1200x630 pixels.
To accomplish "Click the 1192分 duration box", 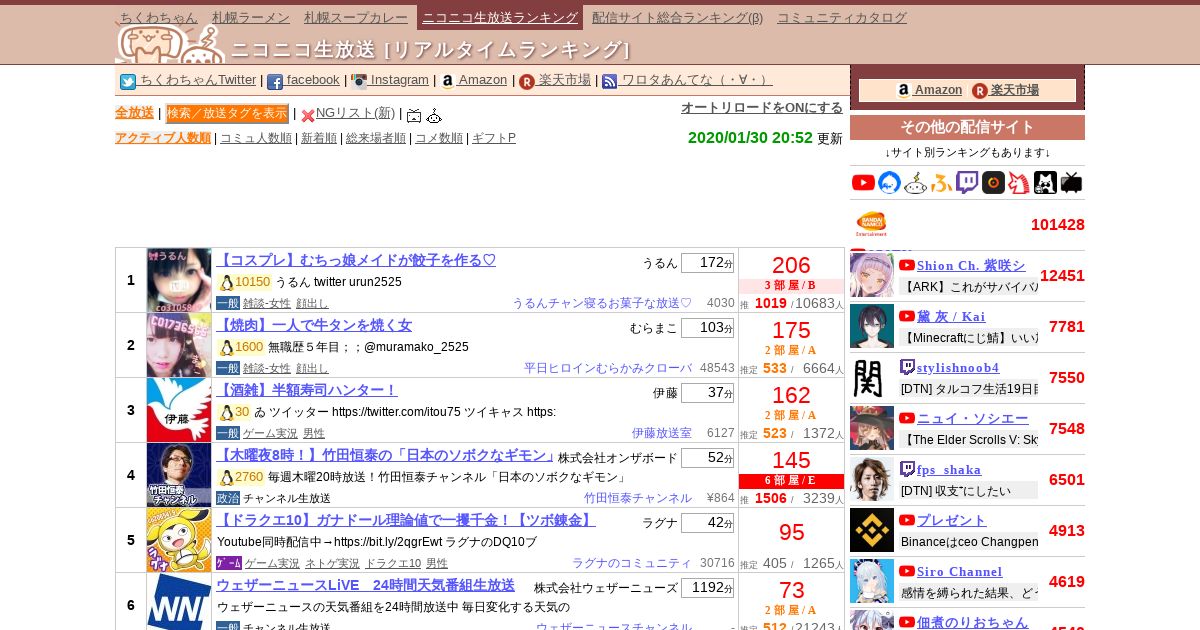I will pyautogui.click(x=707, y=588).
